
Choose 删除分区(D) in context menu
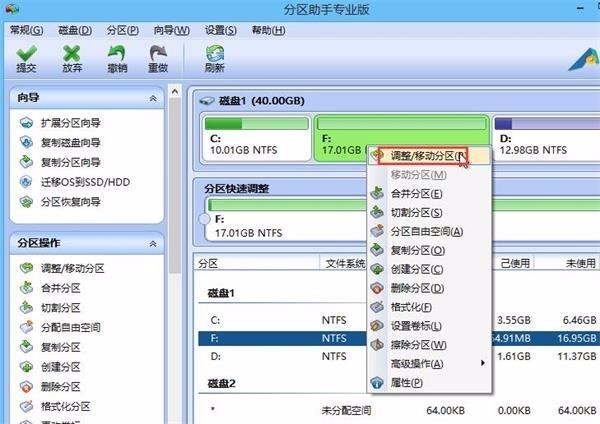tap(429, 288)
